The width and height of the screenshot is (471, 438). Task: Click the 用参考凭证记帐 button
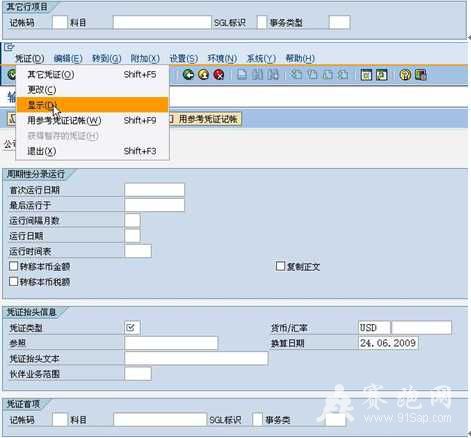[206, 119]
